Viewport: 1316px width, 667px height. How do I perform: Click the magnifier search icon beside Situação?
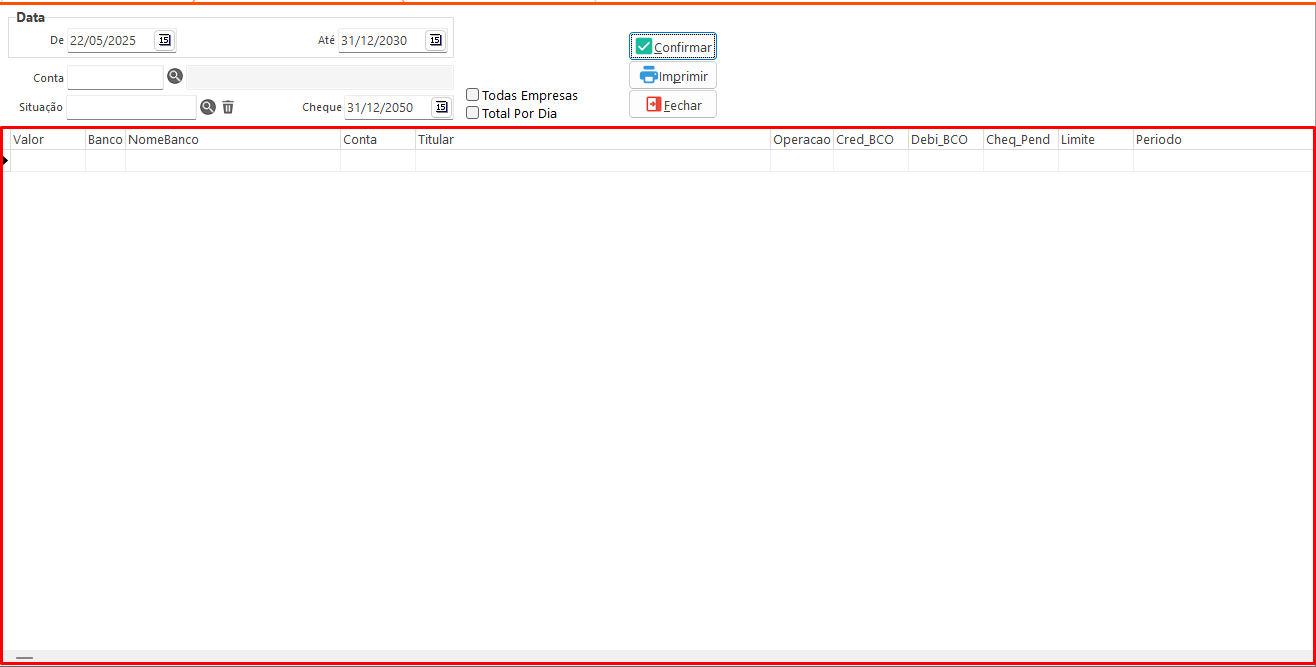(x=208, y=107)
